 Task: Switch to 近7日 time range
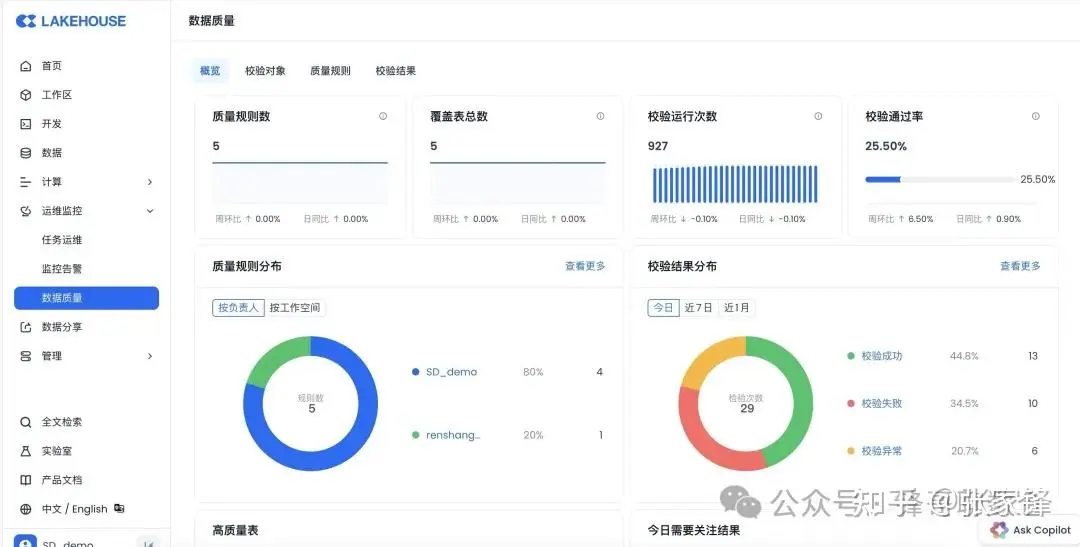698,308
